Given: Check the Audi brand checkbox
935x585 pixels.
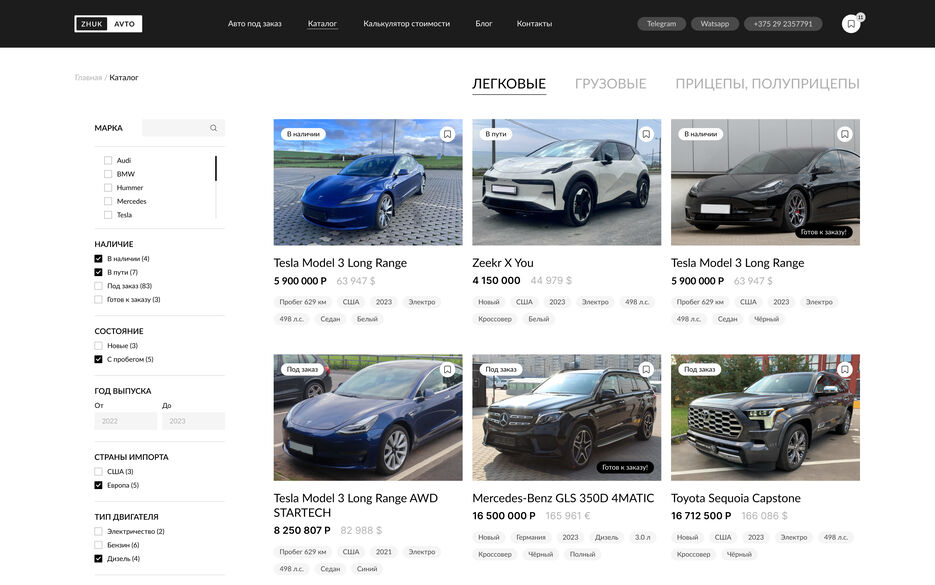Looking at the screenshot, I should 108,160.
